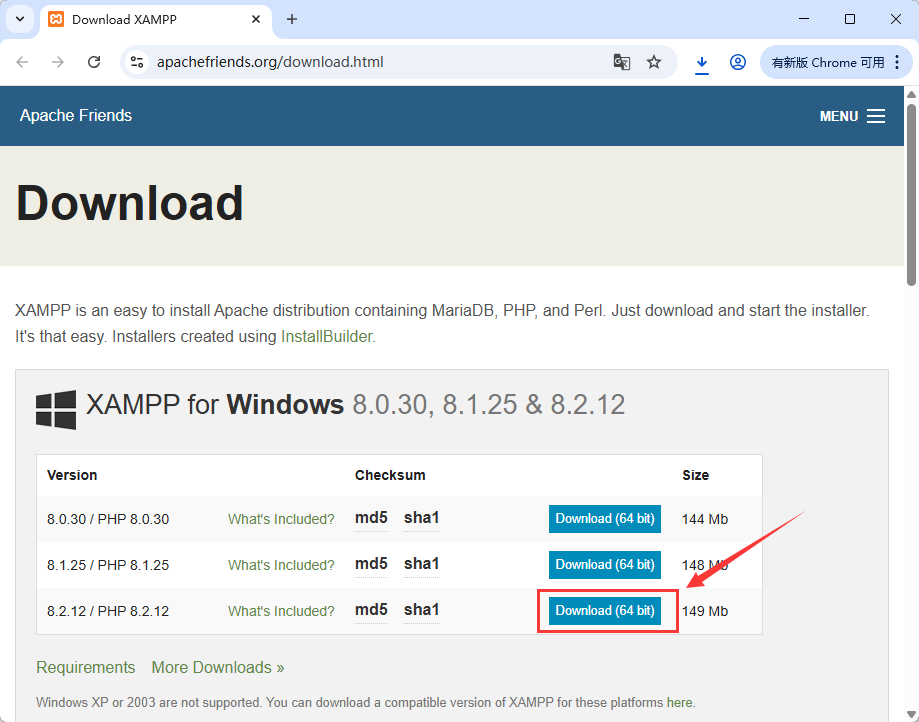
Task: Click the XAMPP for Windows heading
Action: point(356,405)
